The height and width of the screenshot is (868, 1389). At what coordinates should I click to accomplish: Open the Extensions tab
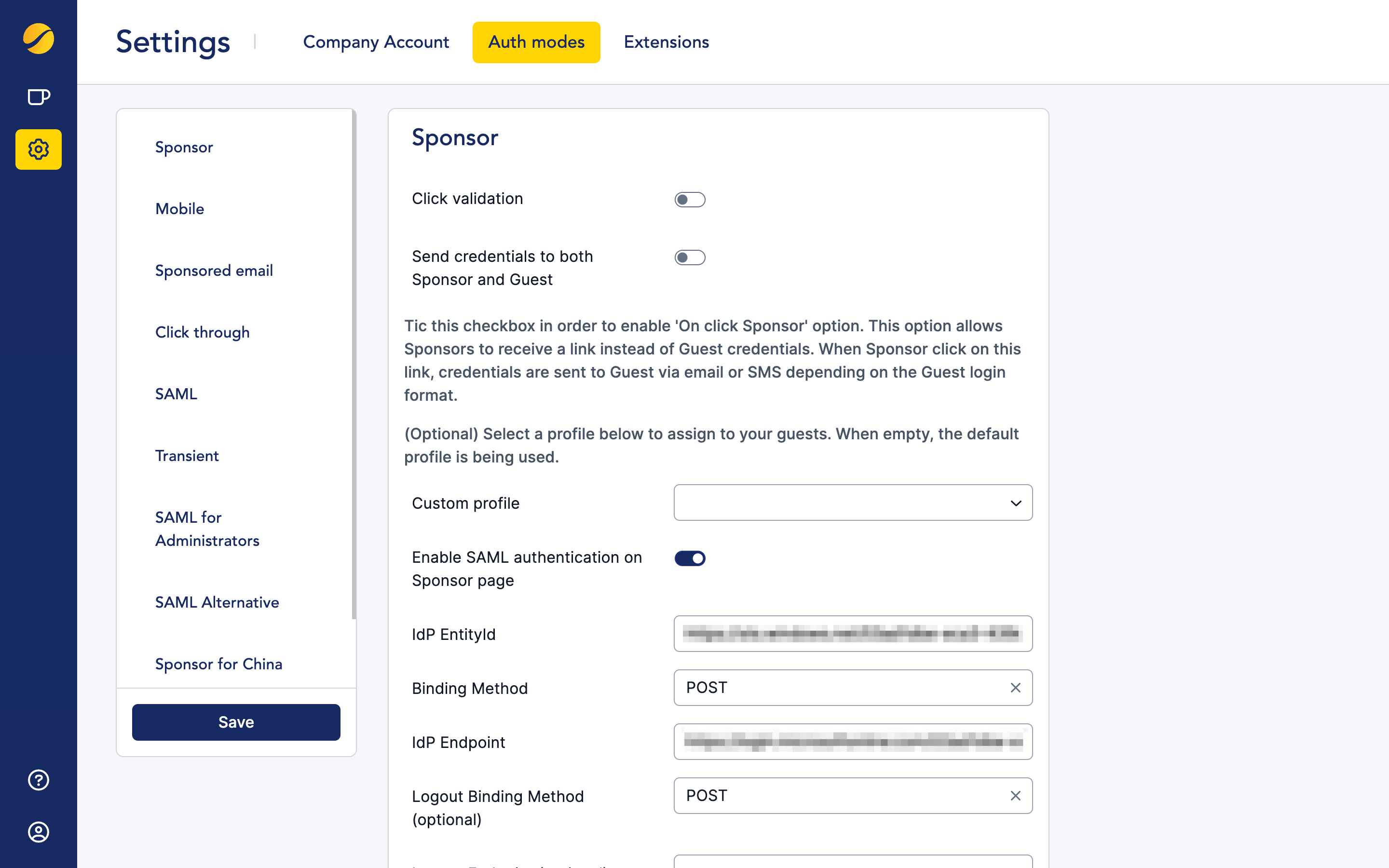(x=667, y=42)
